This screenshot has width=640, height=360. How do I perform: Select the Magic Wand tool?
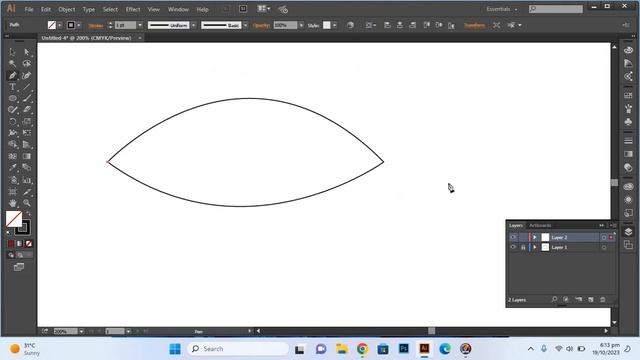point(12,63)
